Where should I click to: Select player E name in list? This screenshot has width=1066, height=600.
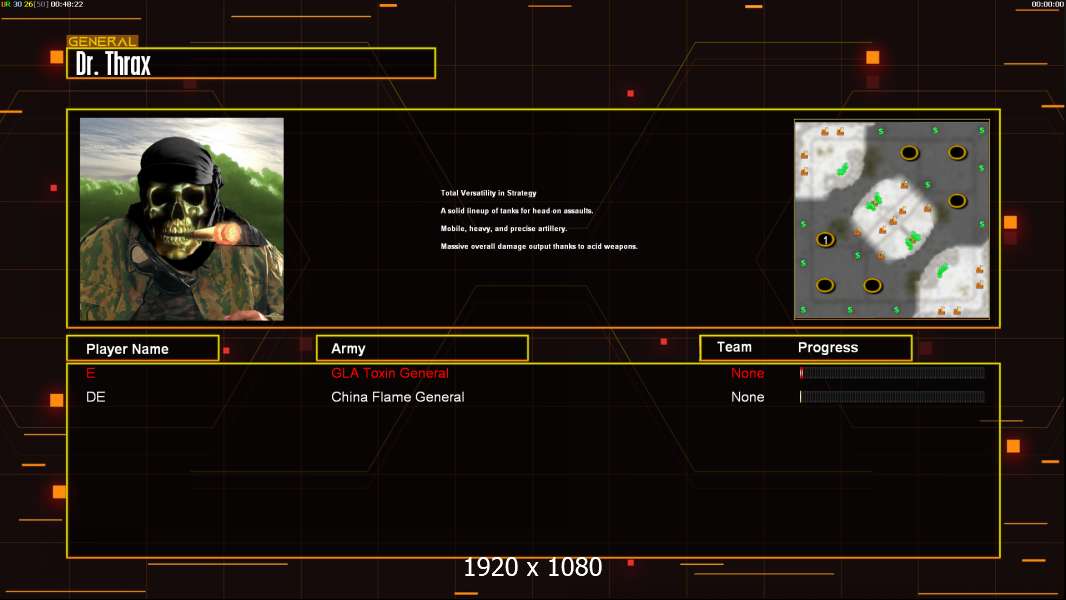[90, 373]
